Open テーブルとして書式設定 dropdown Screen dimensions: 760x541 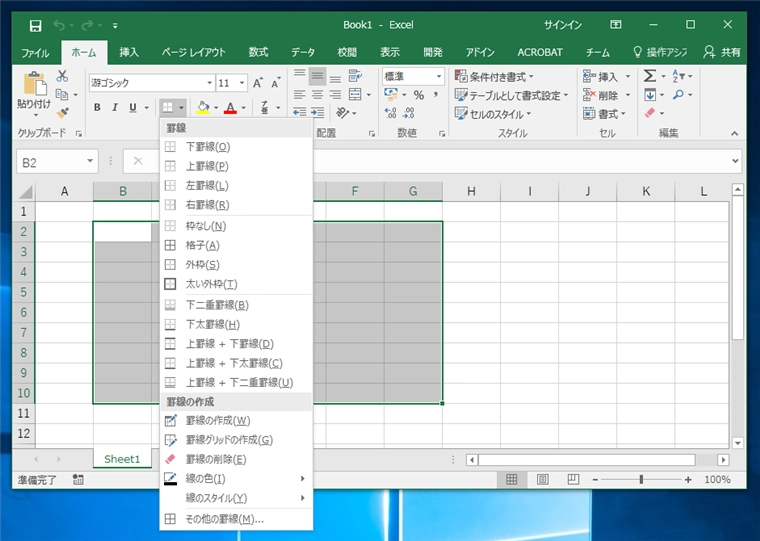point(511,95)
